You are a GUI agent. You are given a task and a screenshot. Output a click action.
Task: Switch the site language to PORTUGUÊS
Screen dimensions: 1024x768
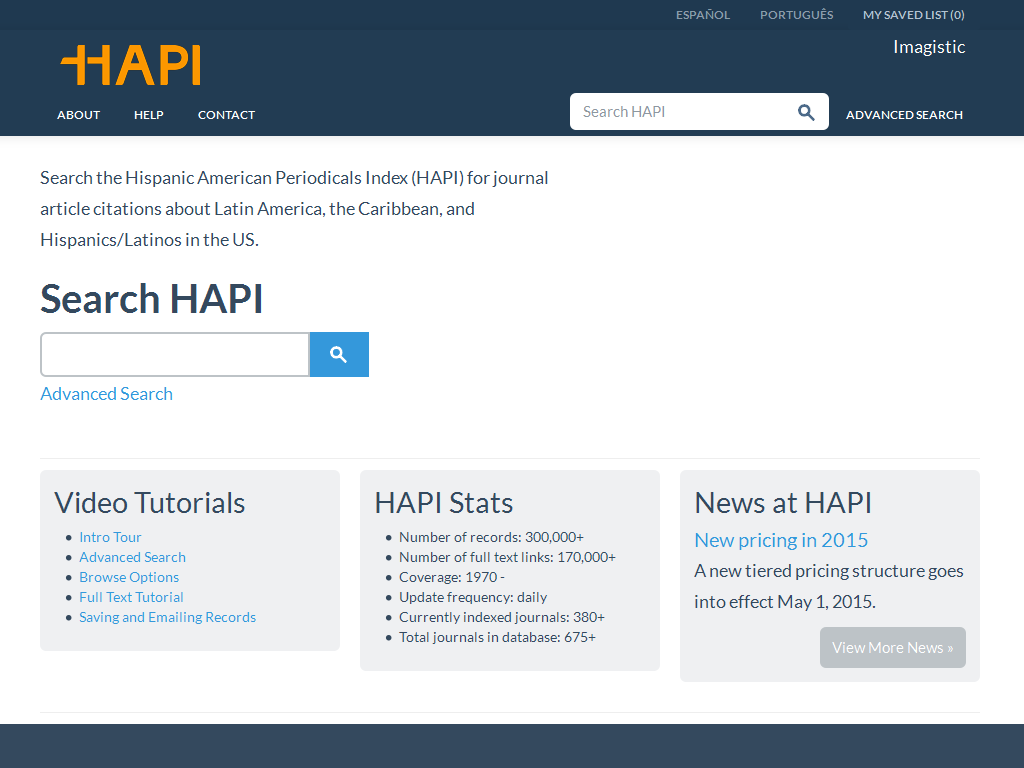[796, 14]
